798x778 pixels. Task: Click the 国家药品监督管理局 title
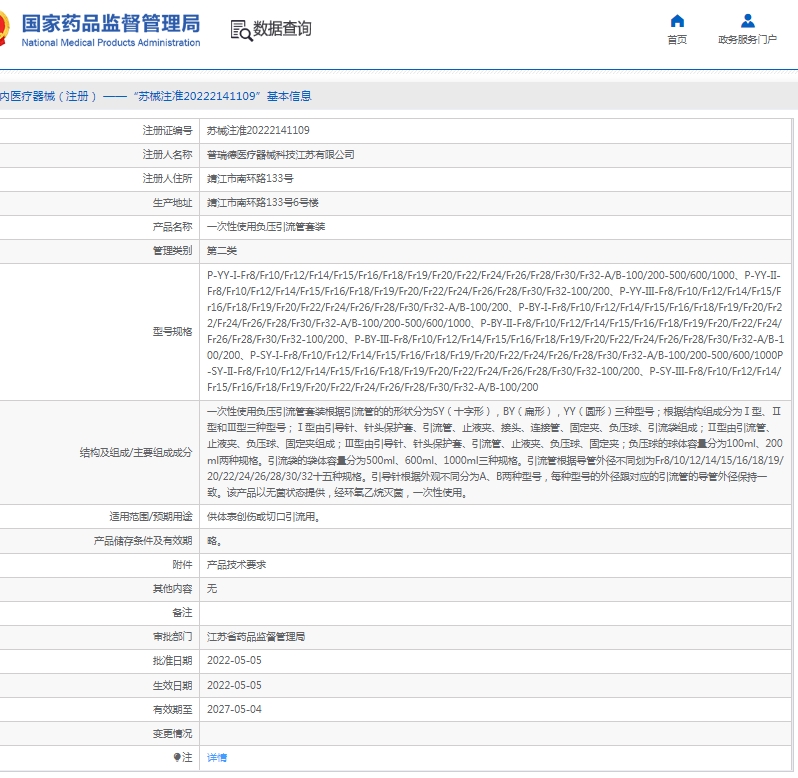click(111, 23)
